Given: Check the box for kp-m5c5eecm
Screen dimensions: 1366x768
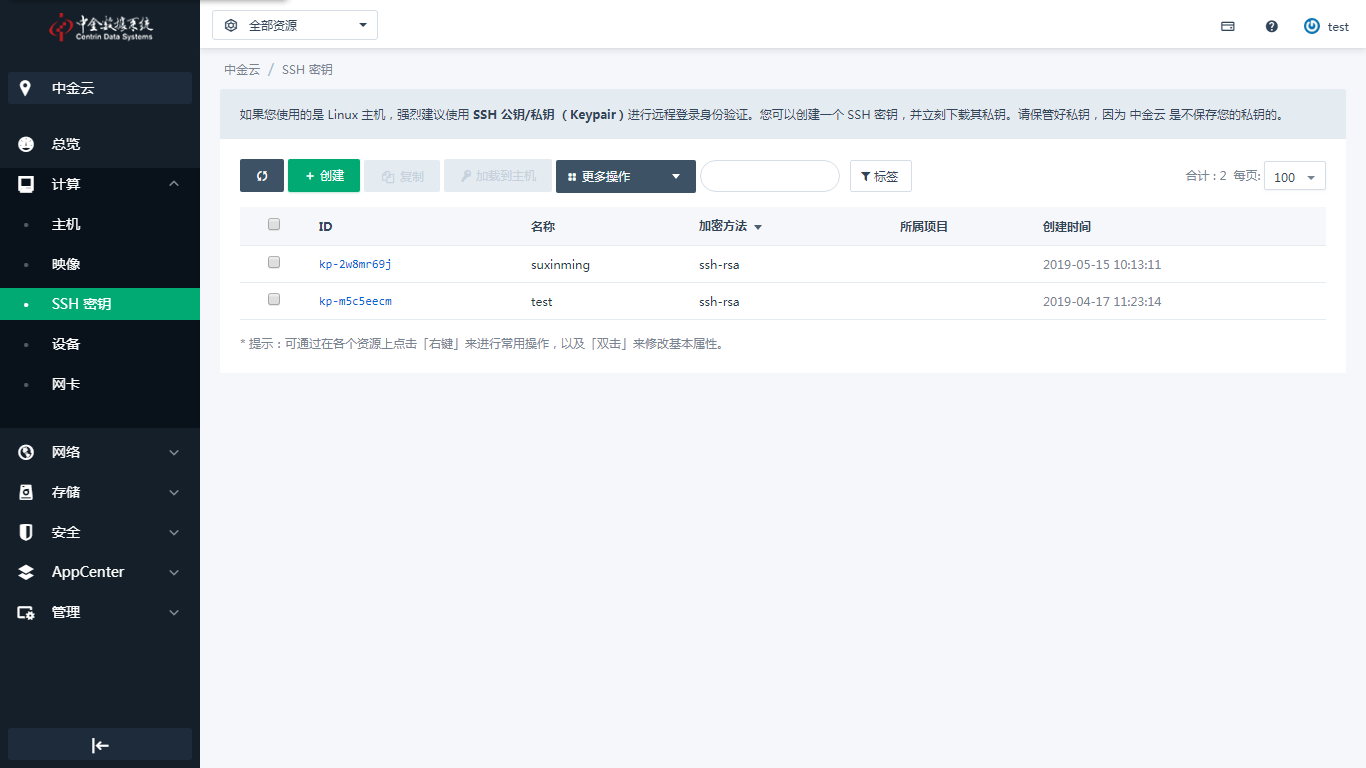Looking at the screenshot, I should [274, 299].
